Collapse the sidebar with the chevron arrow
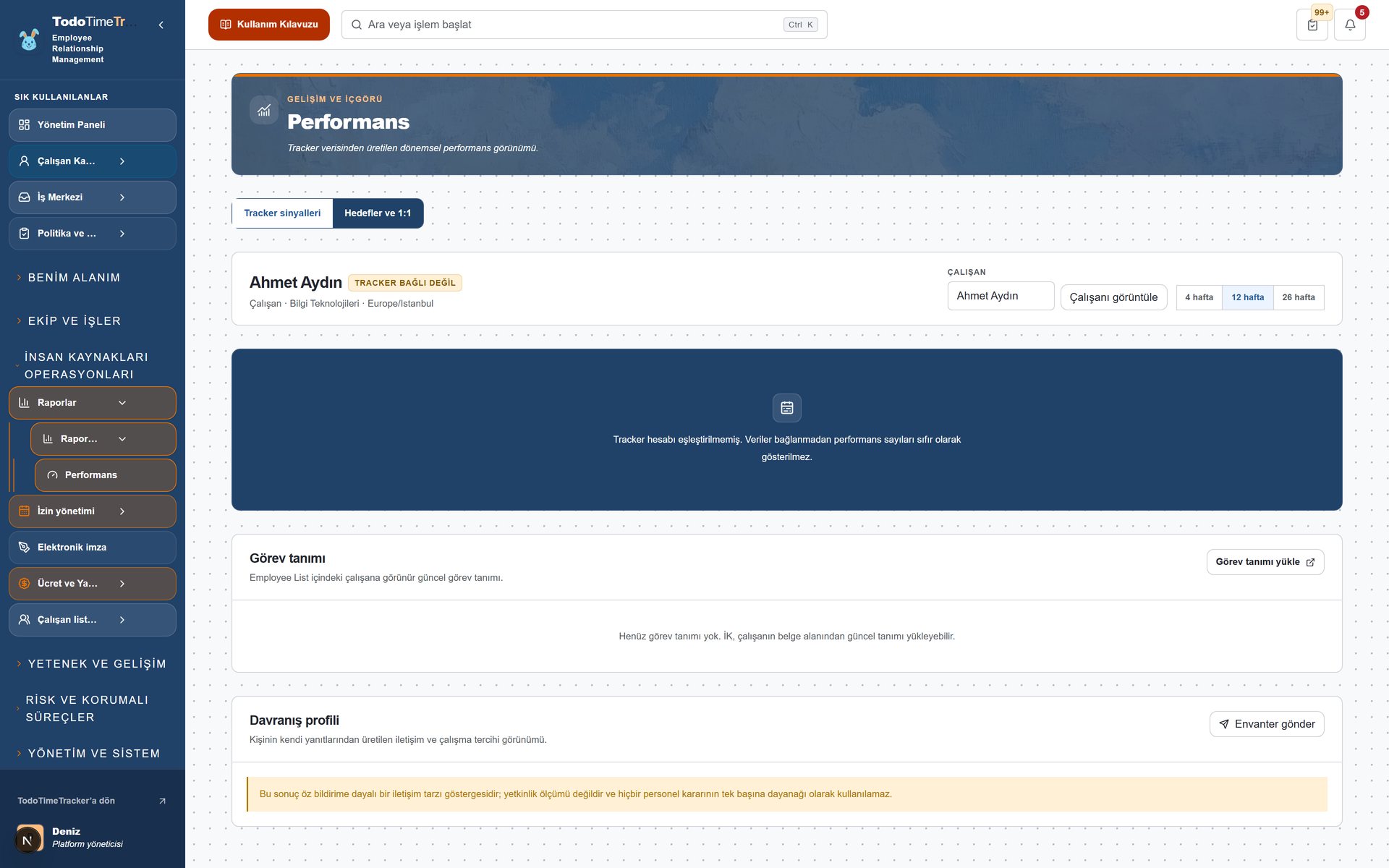Screen dimensions: 1389x868 pos(161,25)
